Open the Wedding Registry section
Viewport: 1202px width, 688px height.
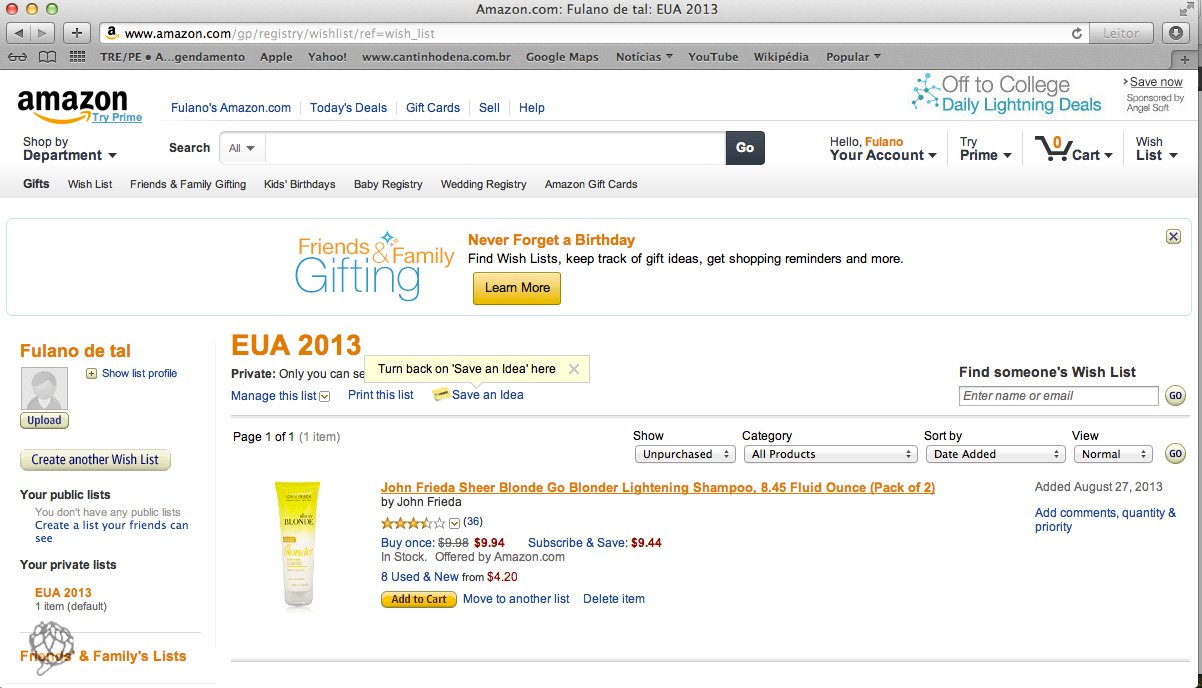[483, 184]
